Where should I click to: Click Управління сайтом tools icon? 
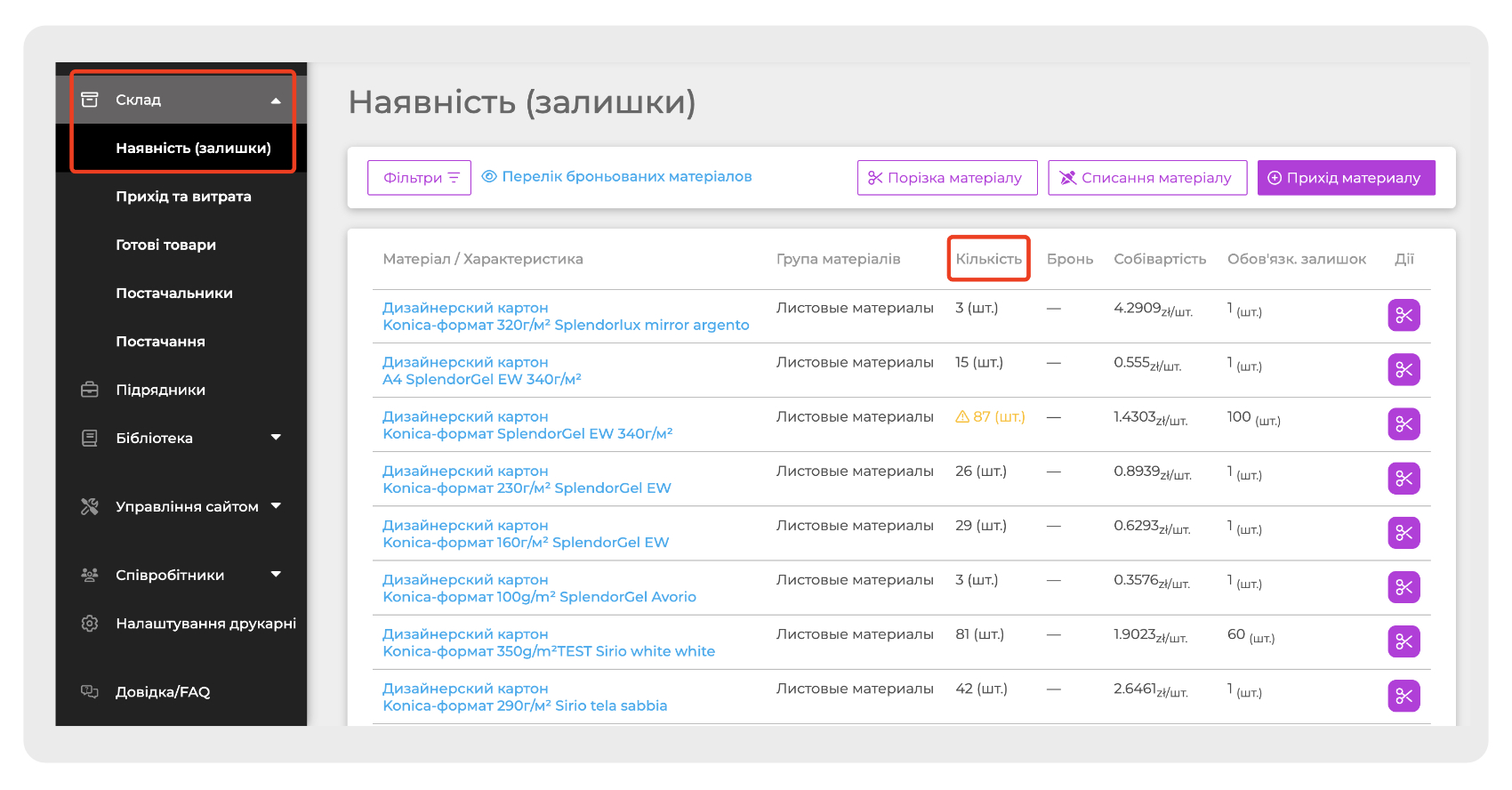[x=90, y=506]
